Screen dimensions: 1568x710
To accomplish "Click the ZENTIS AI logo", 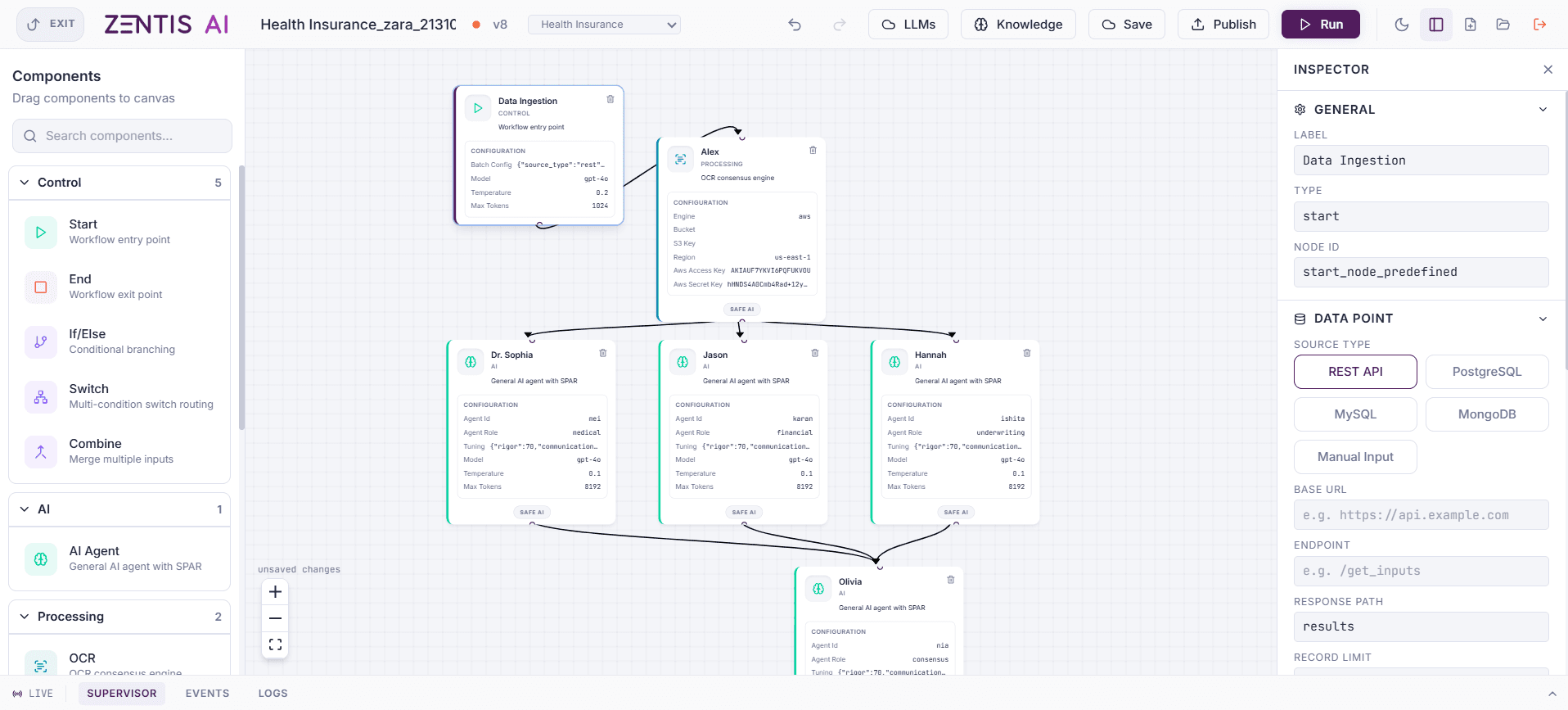I will 167,25.
